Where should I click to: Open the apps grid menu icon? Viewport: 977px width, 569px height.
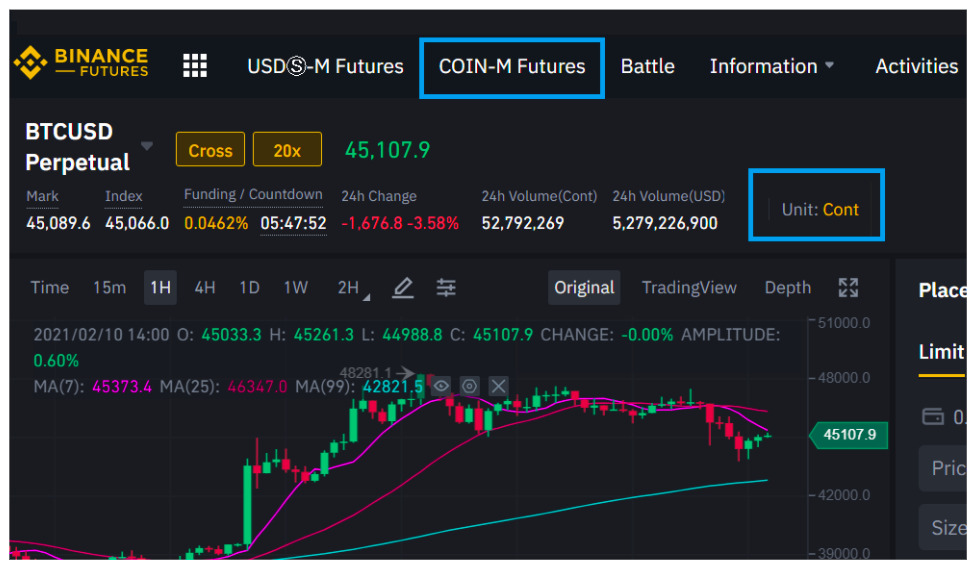[195, 66]
